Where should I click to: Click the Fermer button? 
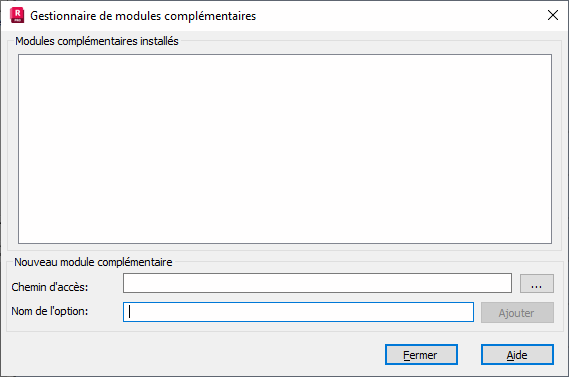click(421, 355)
